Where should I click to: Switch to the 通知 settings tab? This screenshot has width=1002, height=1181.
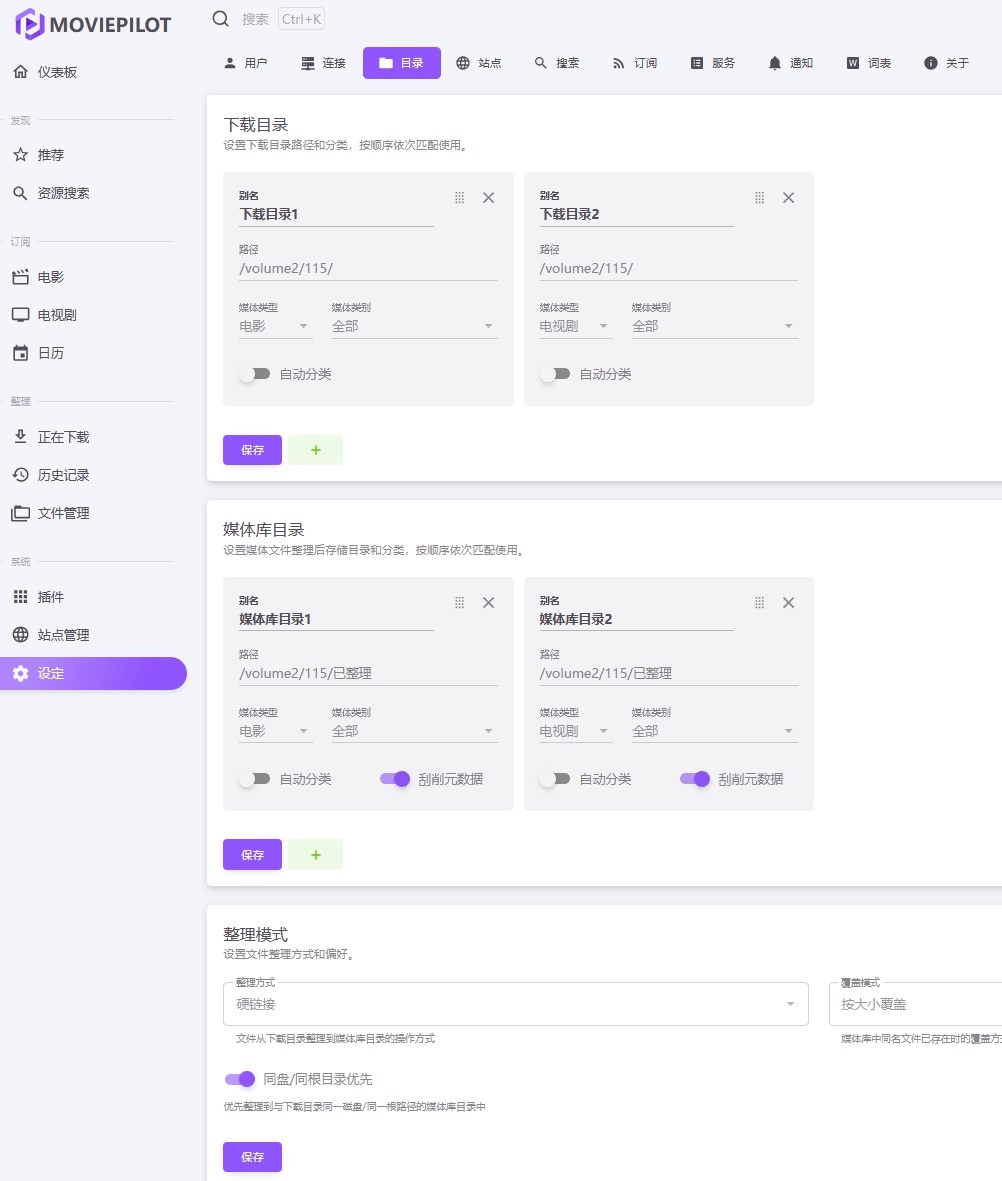click(x=790, y=63)
